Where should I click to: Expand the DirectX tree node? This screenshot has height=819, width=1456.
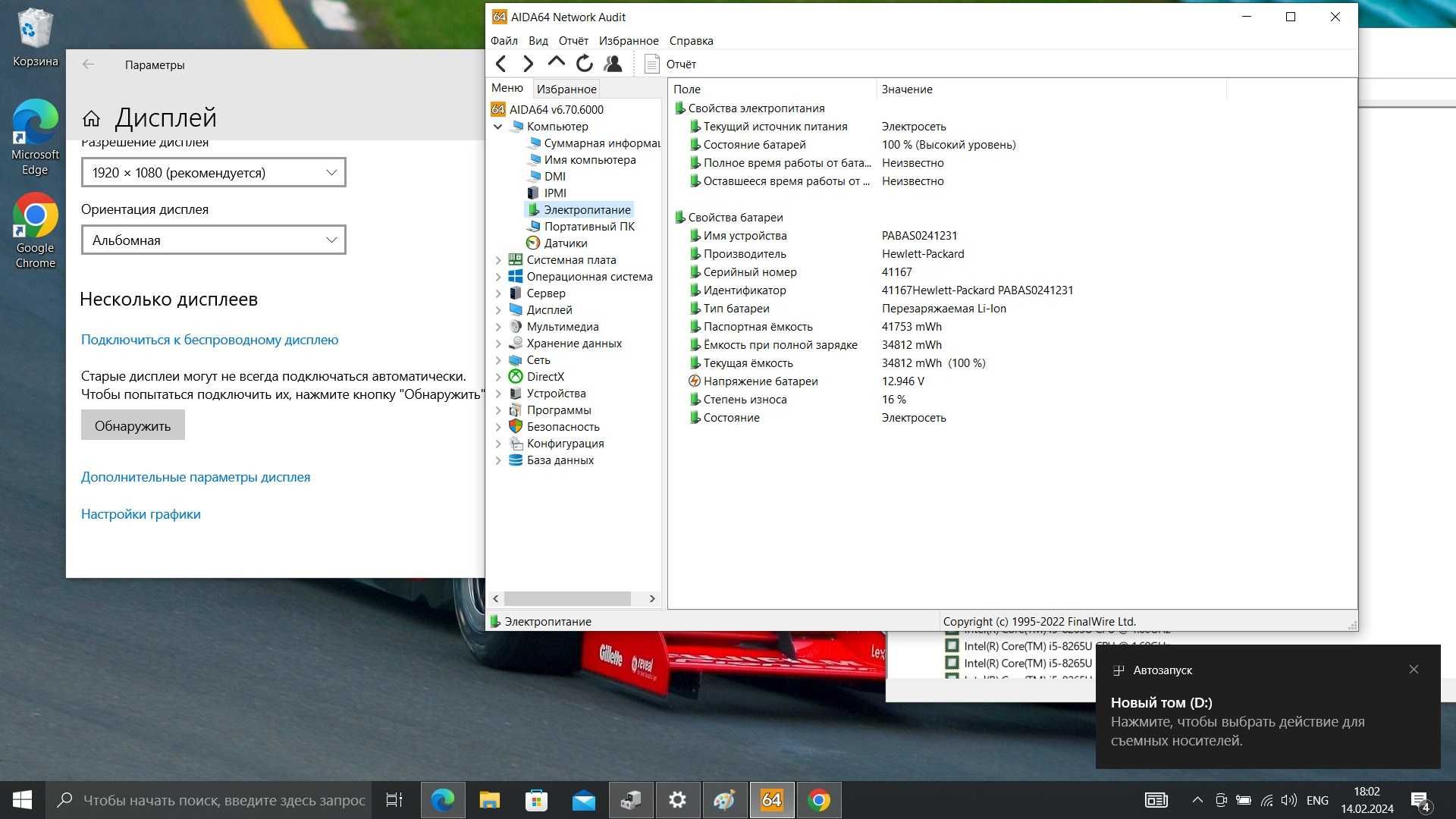coord(497,377)
